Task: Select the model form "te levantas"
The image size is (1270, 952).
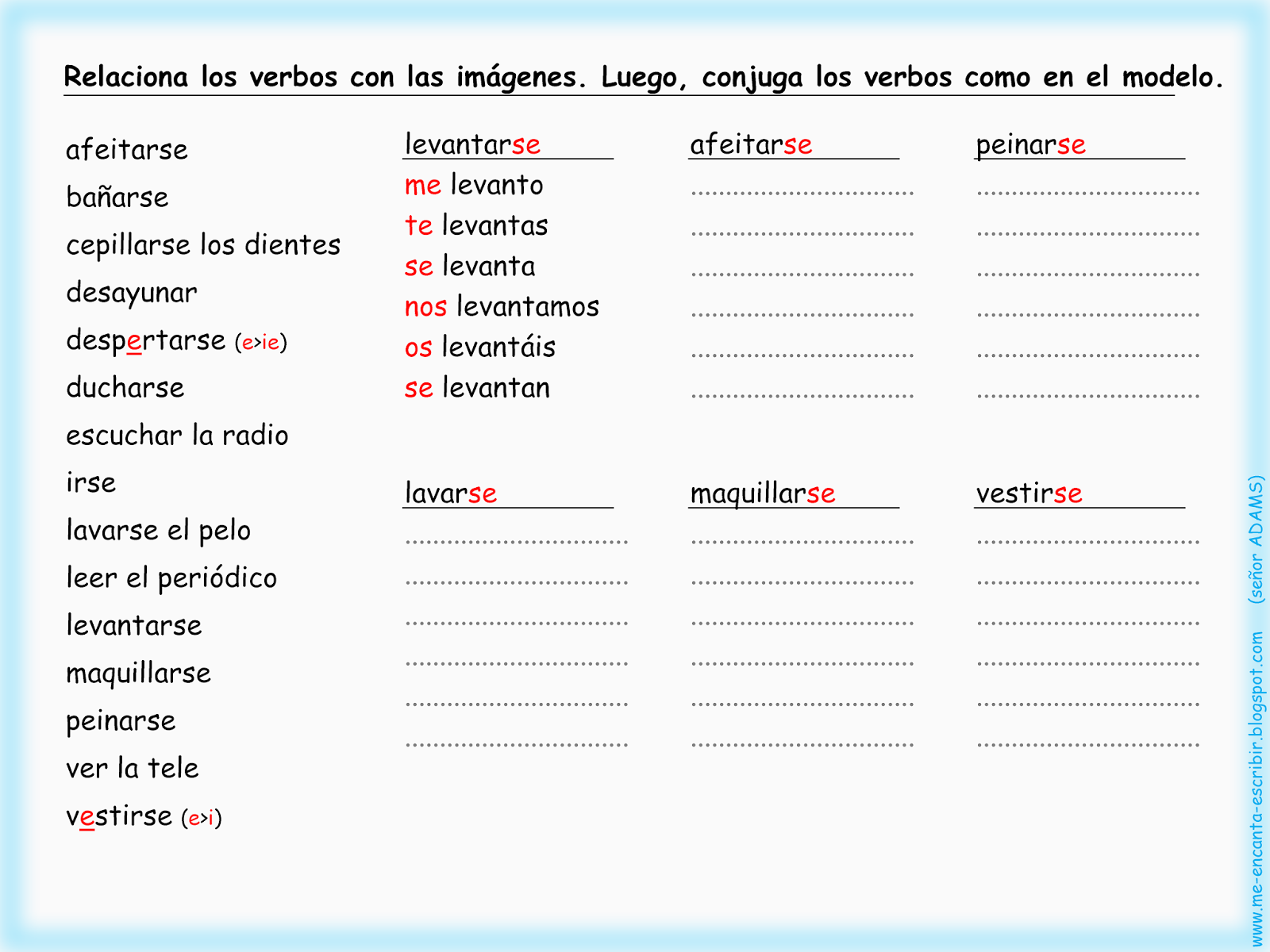Action: pos(476,225)
